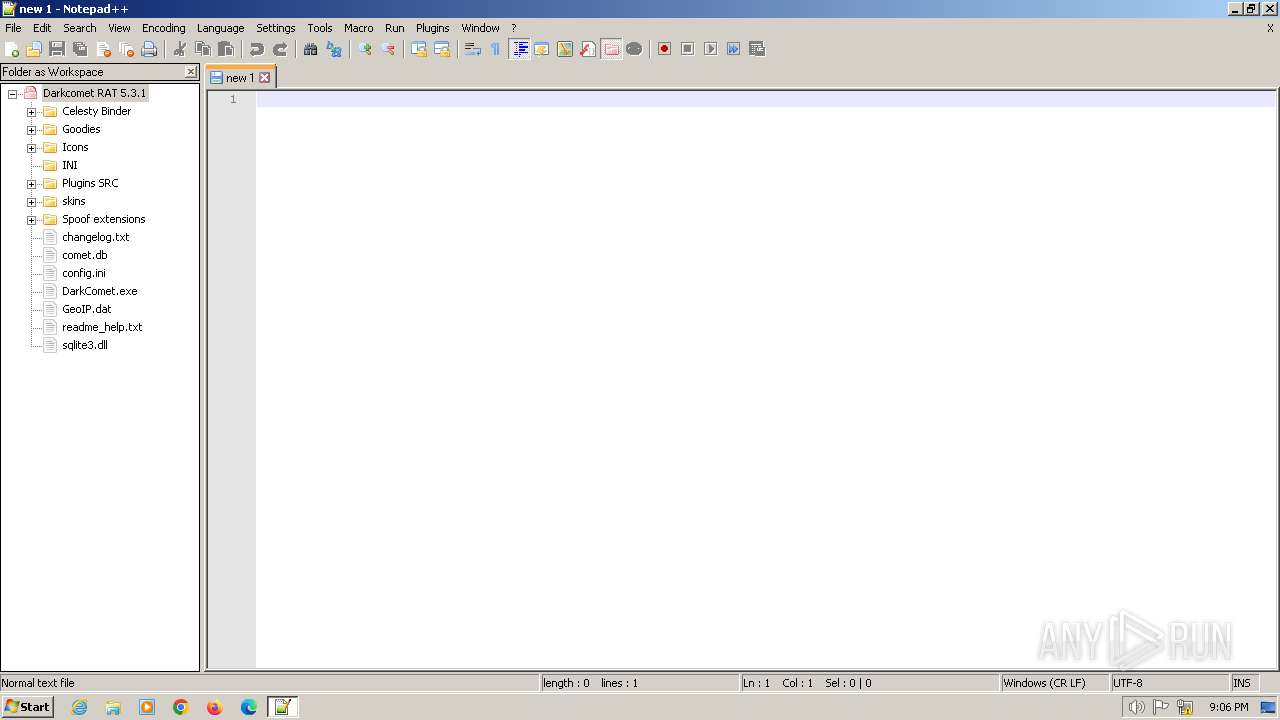The width and height of the screenshot is (1280, 720).
Task: Click the Close All toolbar icon
Action: (x=126, y=49)
